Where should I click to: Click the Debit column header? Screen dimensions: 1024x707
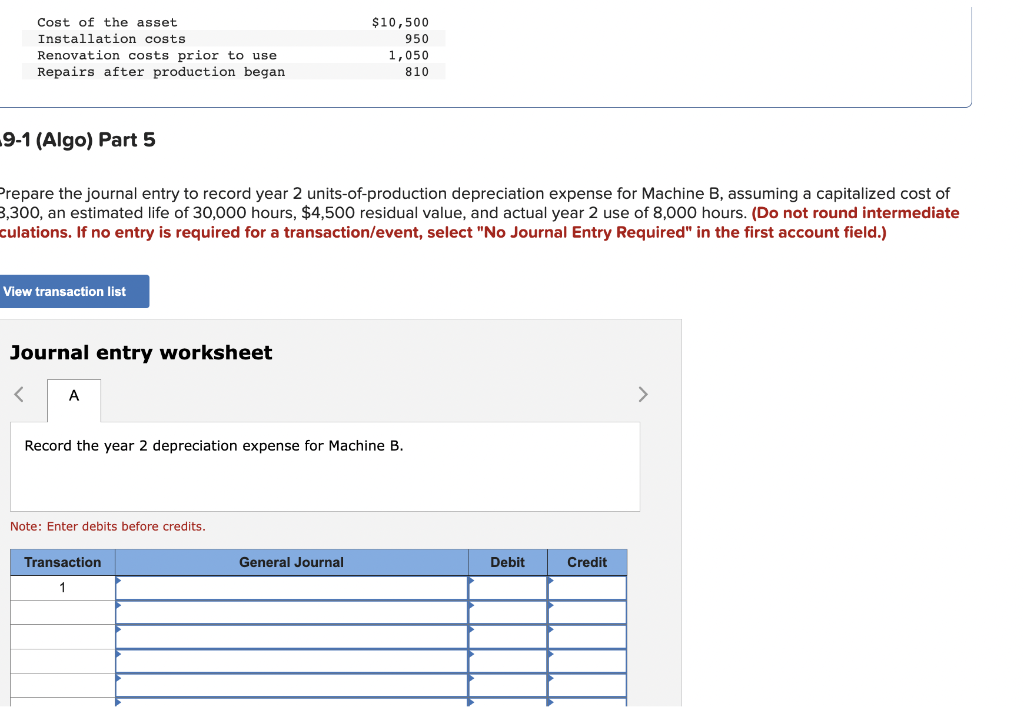(x=507, y=562)
